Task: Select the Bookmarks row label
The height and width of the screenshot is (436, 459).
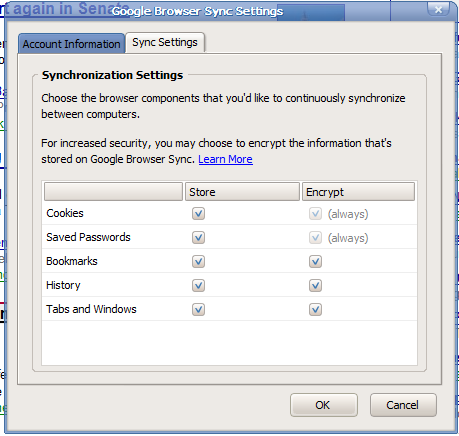Action: pyautogui.click(x=72, y=261)
